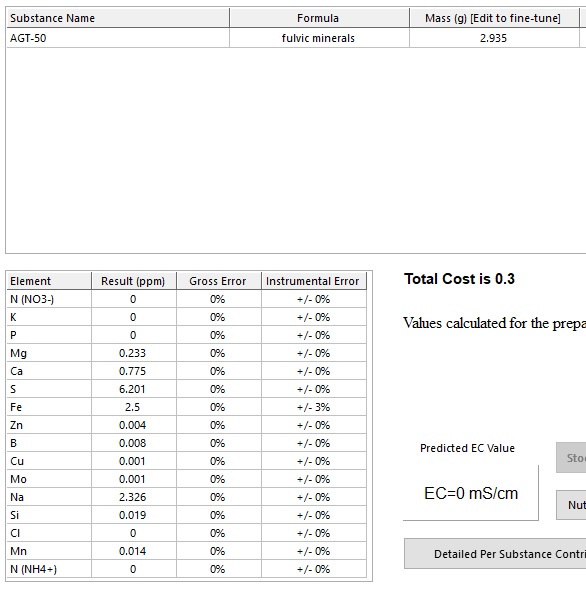Edit the 2.935 mass cell
The height and width of the screenshot is (590, 586).
pyautogui.click(x=494, y=38)
